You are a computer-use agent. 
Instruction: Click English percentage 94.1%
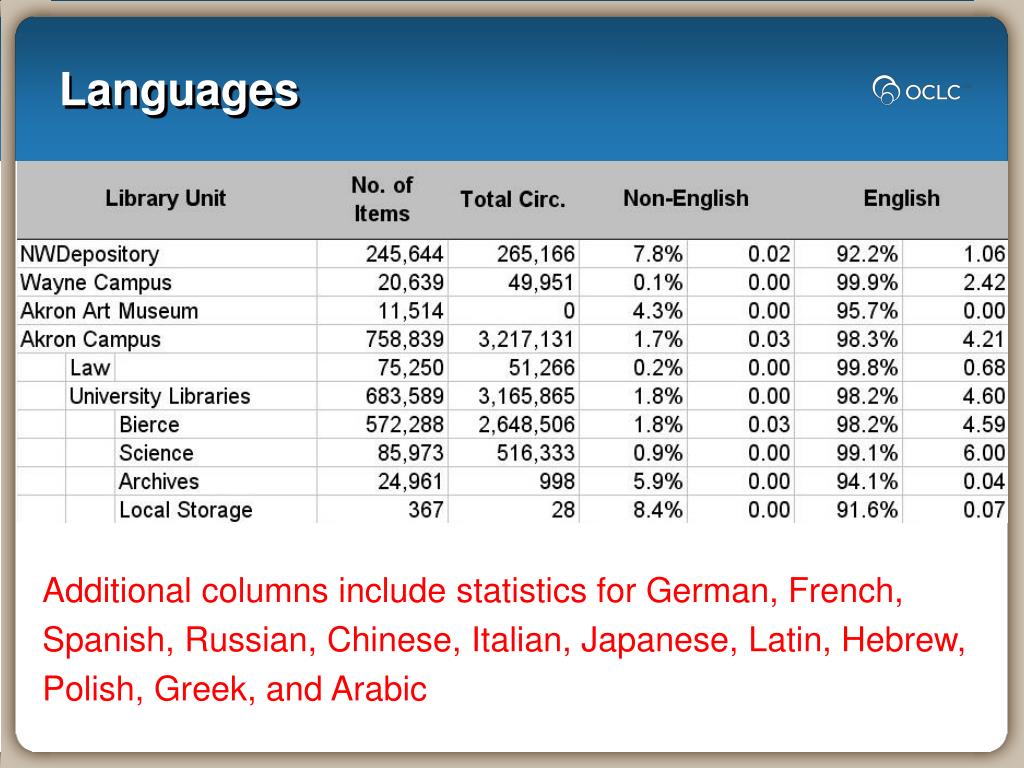click(x=867, y=481)
